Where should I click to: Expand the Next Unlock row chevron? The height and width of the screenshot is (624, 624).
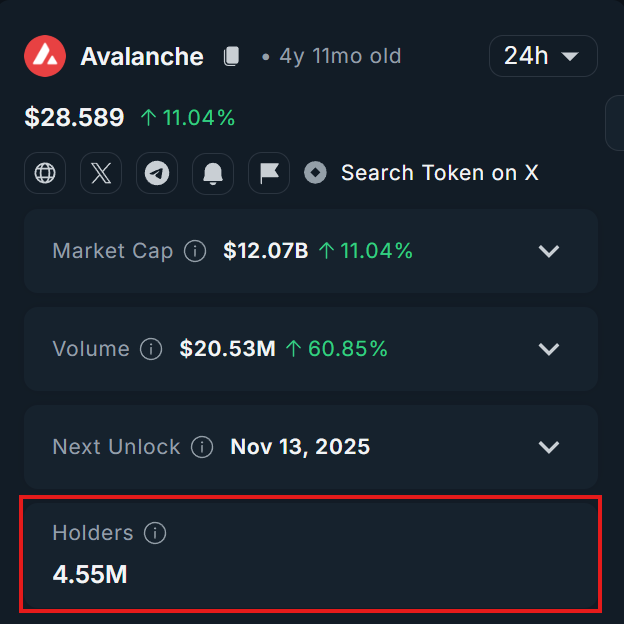[x=549, y=447]
